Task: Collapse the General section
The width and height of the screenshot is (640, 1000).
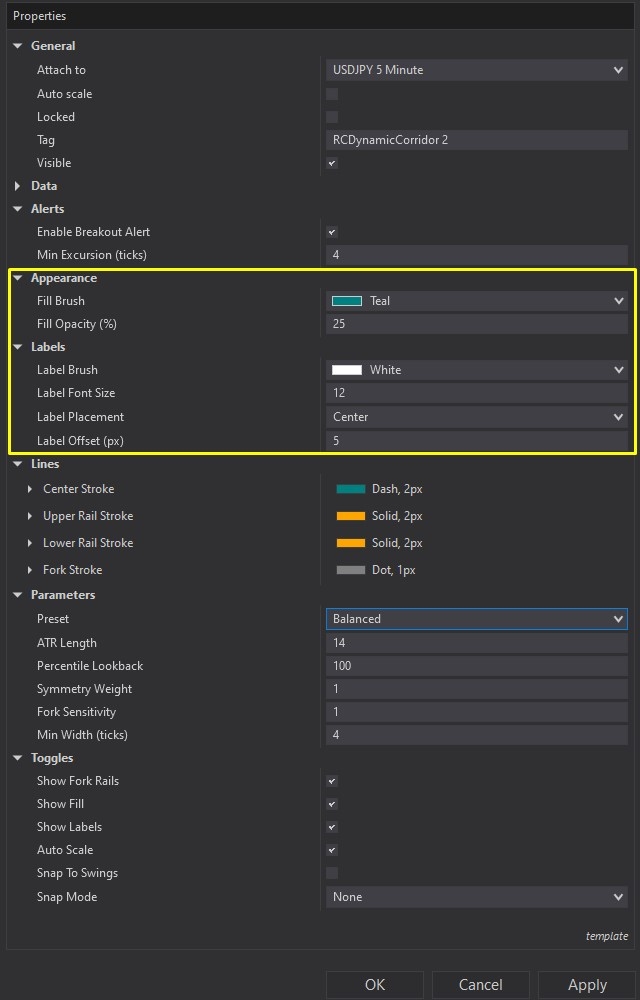Action: [x=16, y=46]
